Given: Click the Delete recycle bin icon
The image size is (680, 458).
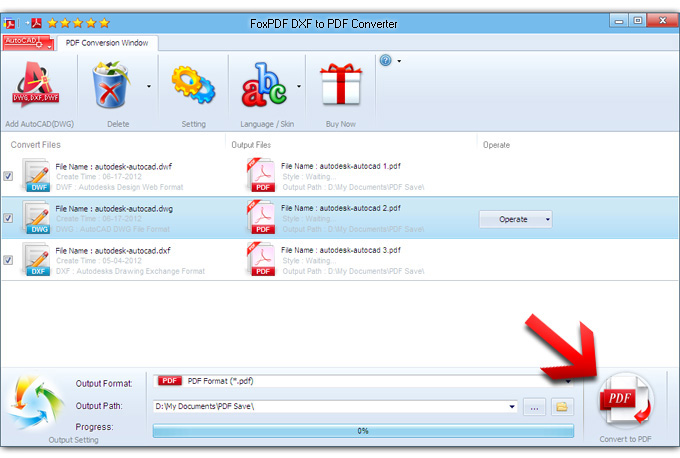Looking at the screenshot, I should tap(111, 84).
